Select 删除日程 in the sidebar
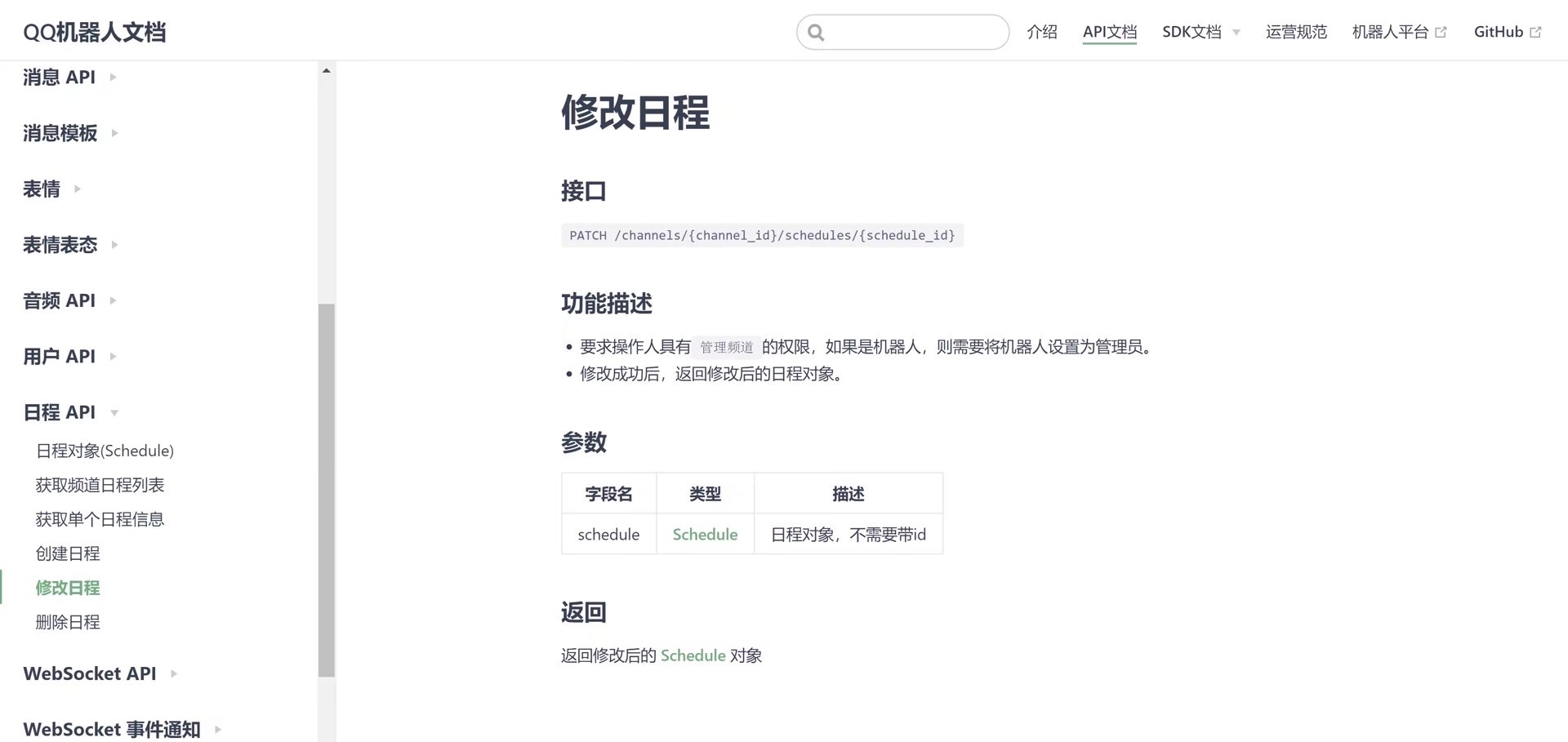Screen dimensions: 1568x742 68,622
